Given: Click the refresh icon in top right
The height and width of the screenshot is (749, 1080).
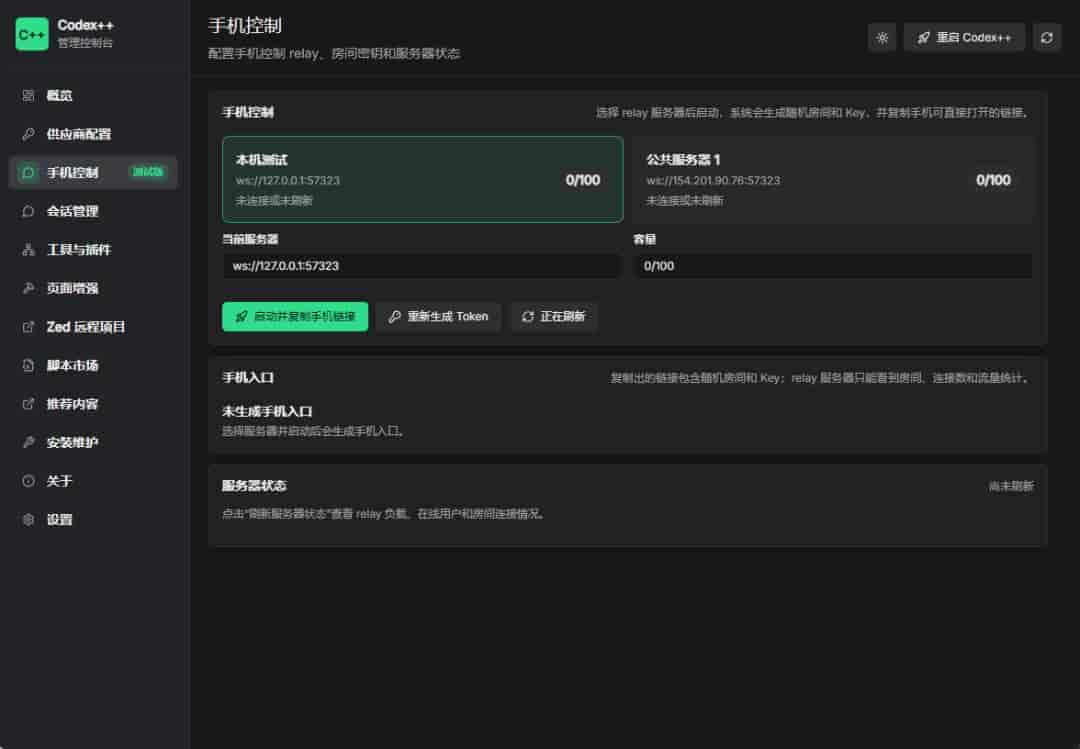Looking at the screenshot, I should pos(1046,38).
